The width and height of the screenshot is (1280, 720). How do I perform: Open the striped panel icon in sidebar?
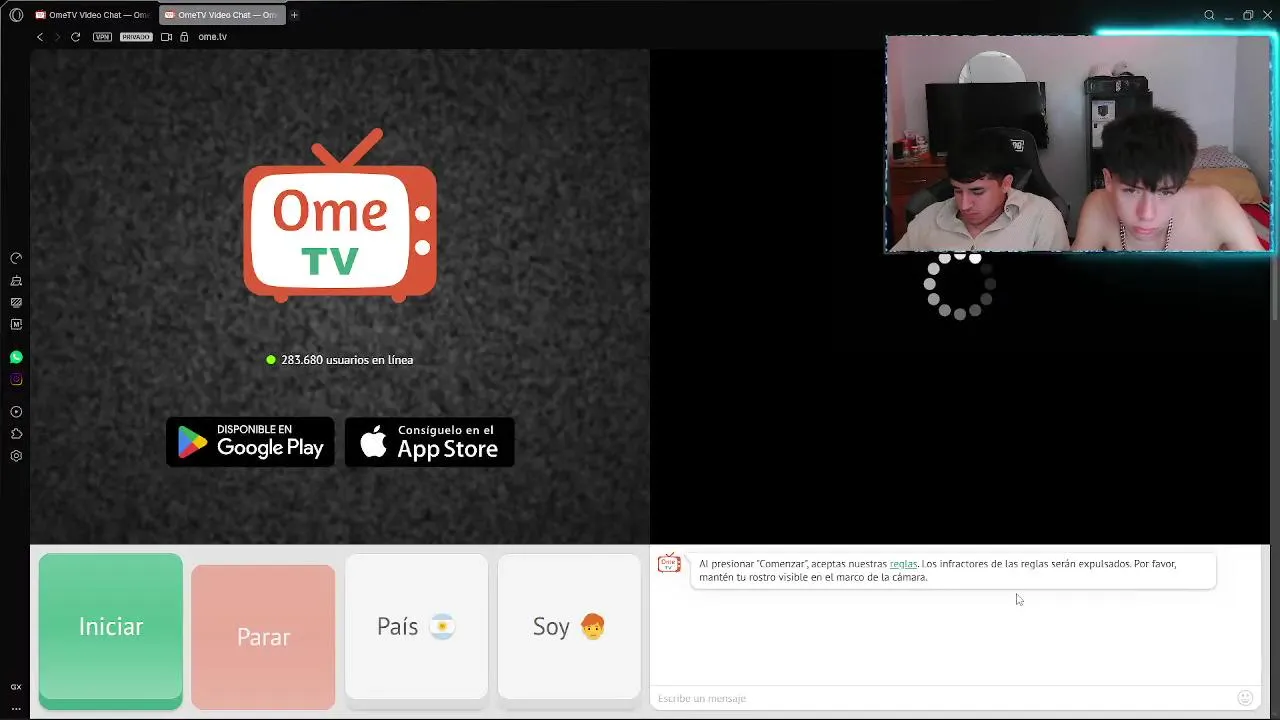(16, 302)
